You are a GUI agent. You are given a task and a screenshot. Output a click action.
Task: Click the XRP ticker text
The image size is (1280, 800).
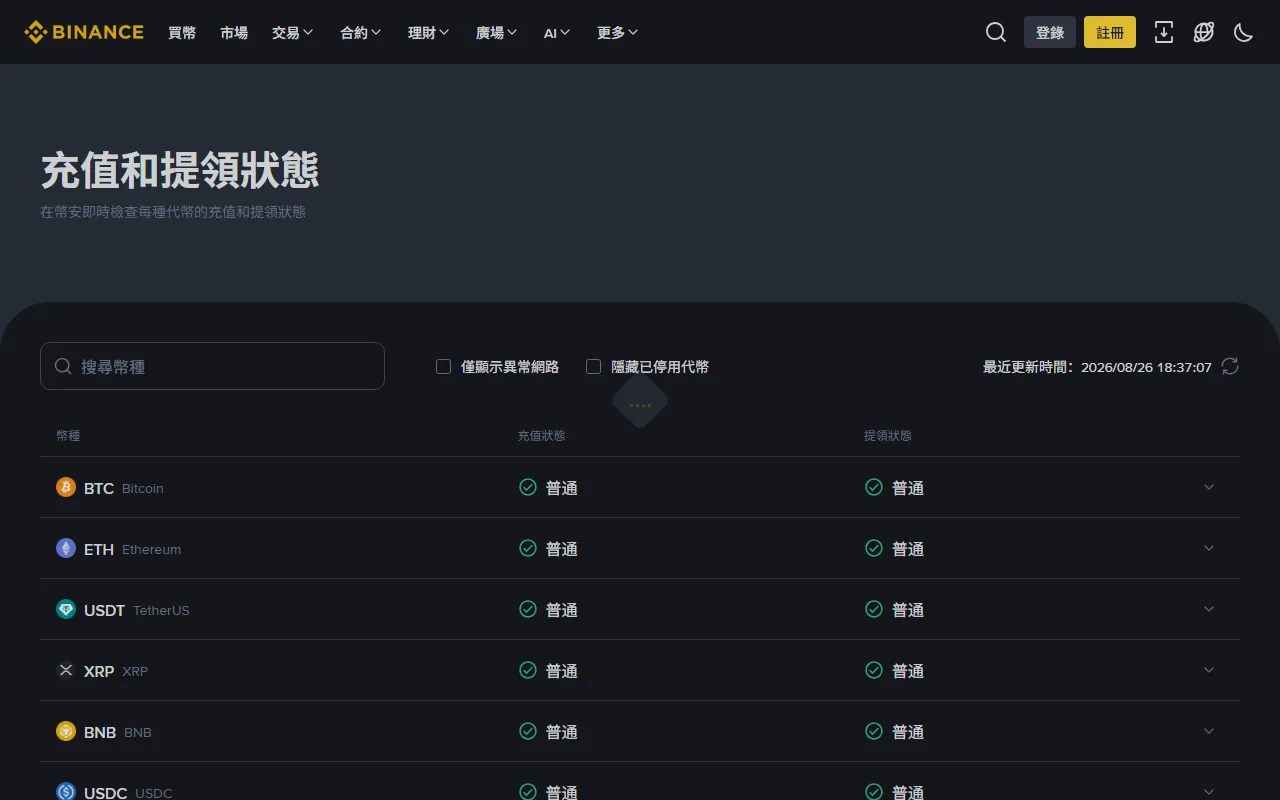(99, 671)
